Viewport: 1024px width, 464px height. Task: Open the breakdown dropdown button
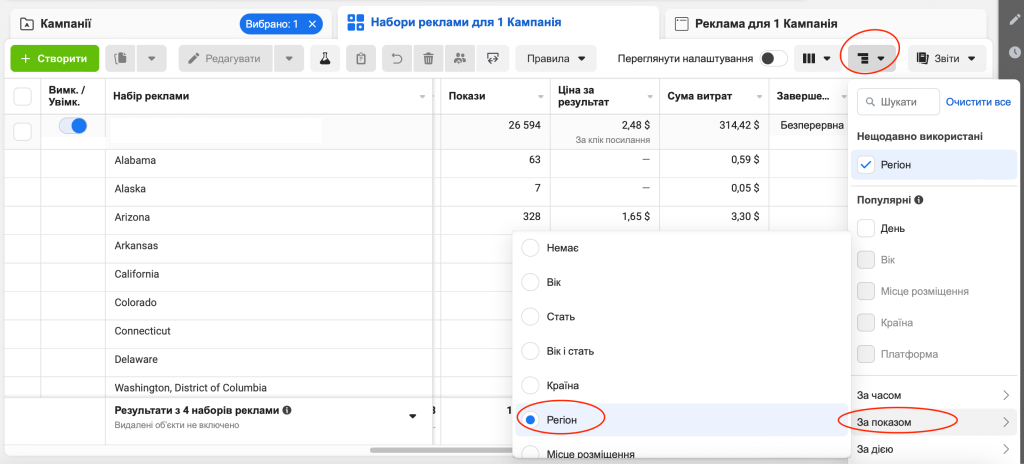pos(871,58)
